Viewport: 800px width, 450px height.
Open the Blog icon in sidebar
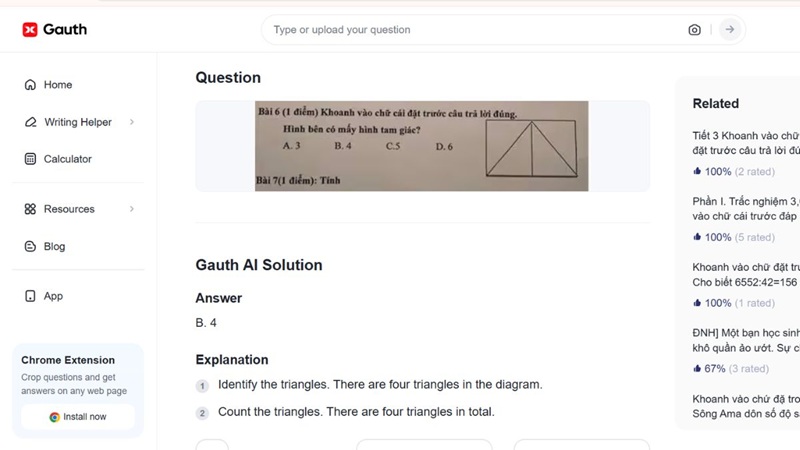pyautogui.click(x=30, y=246)
